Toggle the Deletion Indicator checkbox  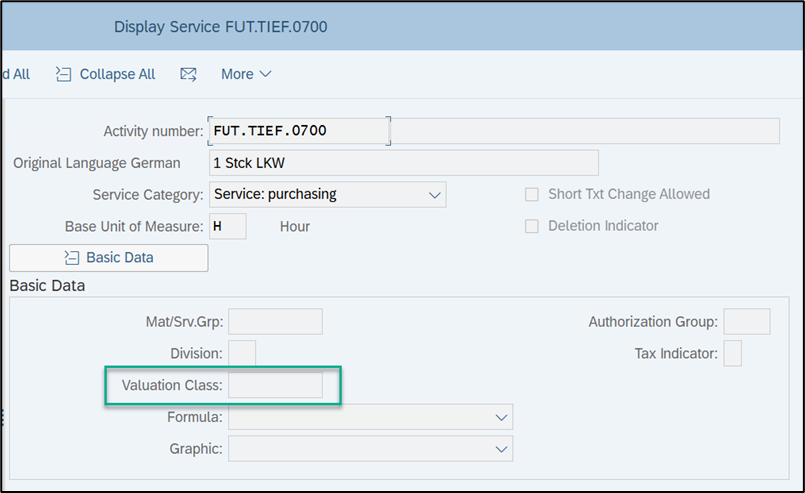[x=532, y=226]
